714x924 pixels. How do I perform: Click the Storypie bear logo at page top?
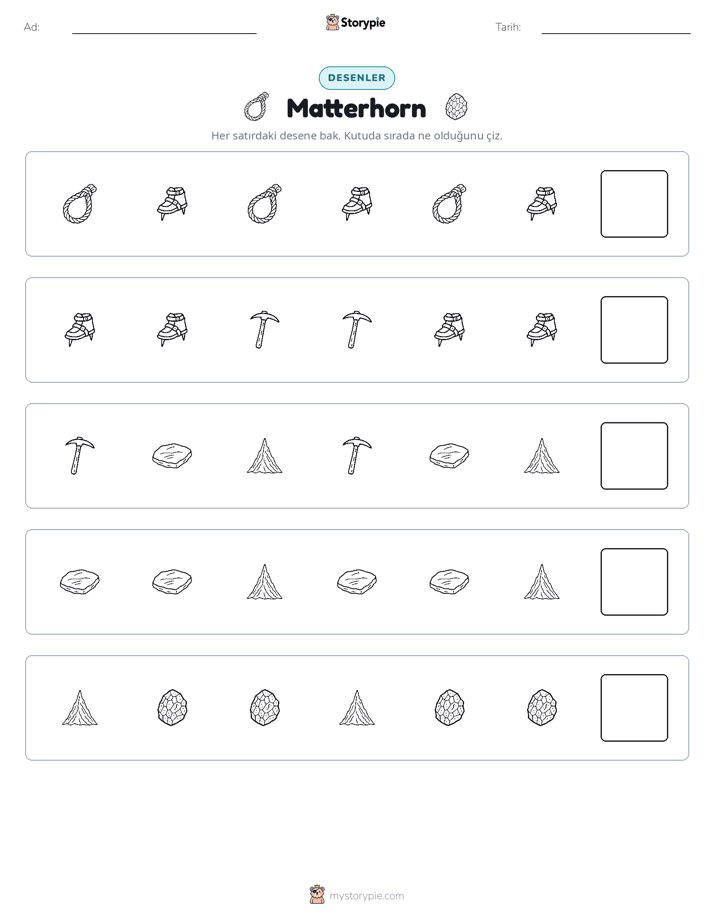click(333, 22)
